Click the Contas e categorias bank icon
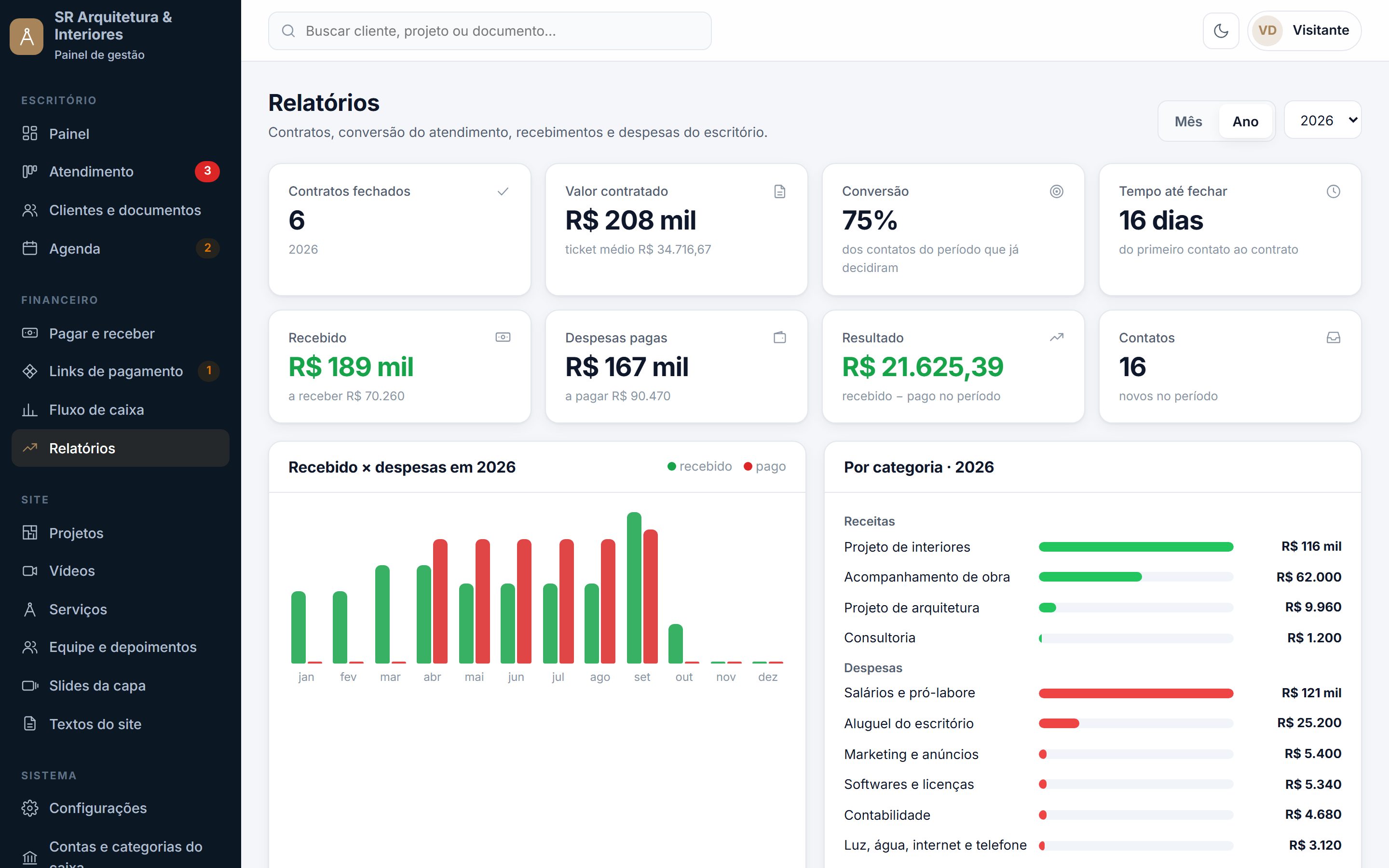Viewport: 1389px width, 868px height. point(30,858)
